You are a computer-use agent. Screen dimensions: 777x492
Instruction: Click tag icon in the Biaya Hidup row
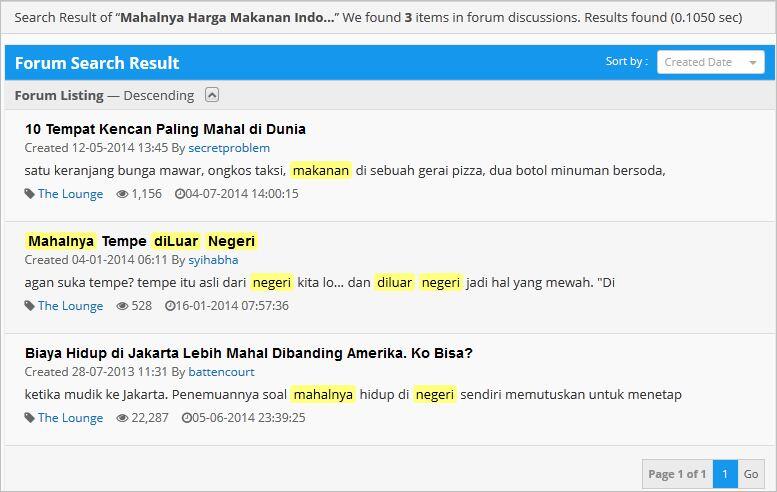30,418
